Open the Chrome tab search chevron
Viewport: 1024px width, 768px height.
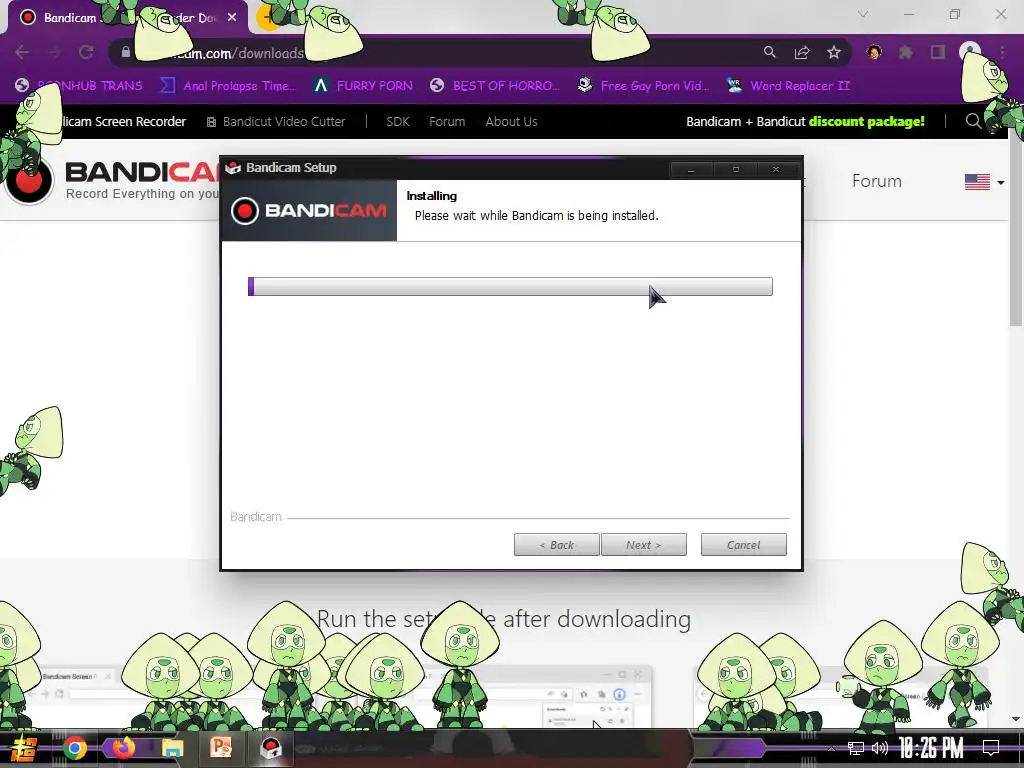[863, 14]
